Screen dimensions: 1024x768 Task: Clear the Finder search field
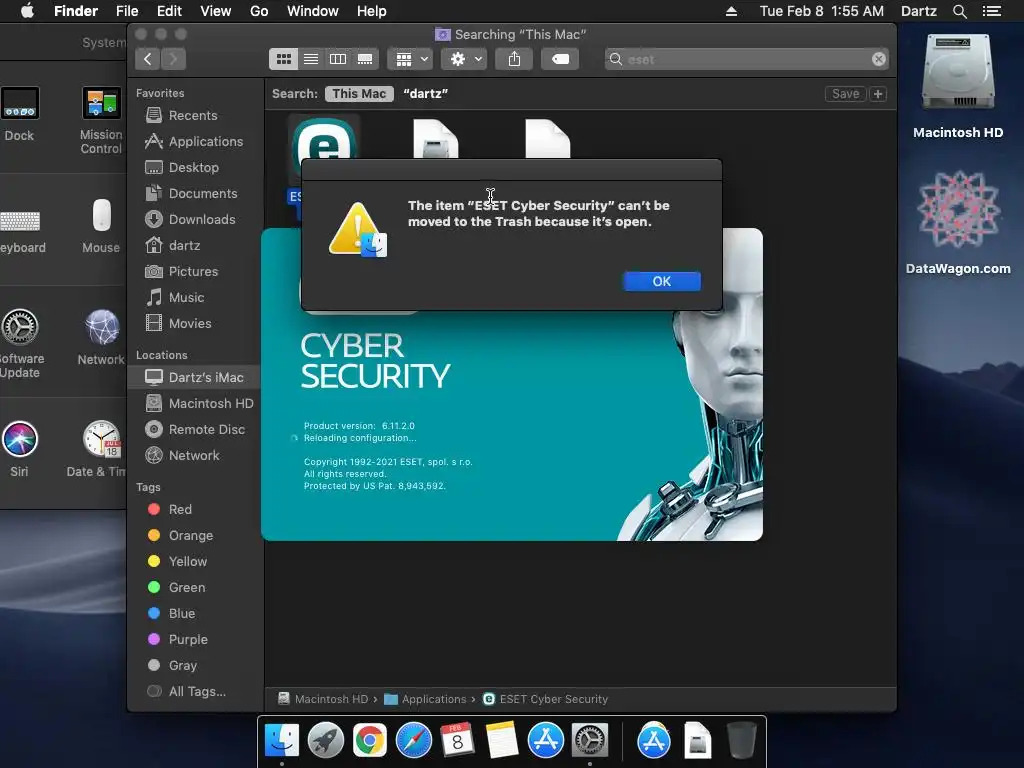click(879, 59)
